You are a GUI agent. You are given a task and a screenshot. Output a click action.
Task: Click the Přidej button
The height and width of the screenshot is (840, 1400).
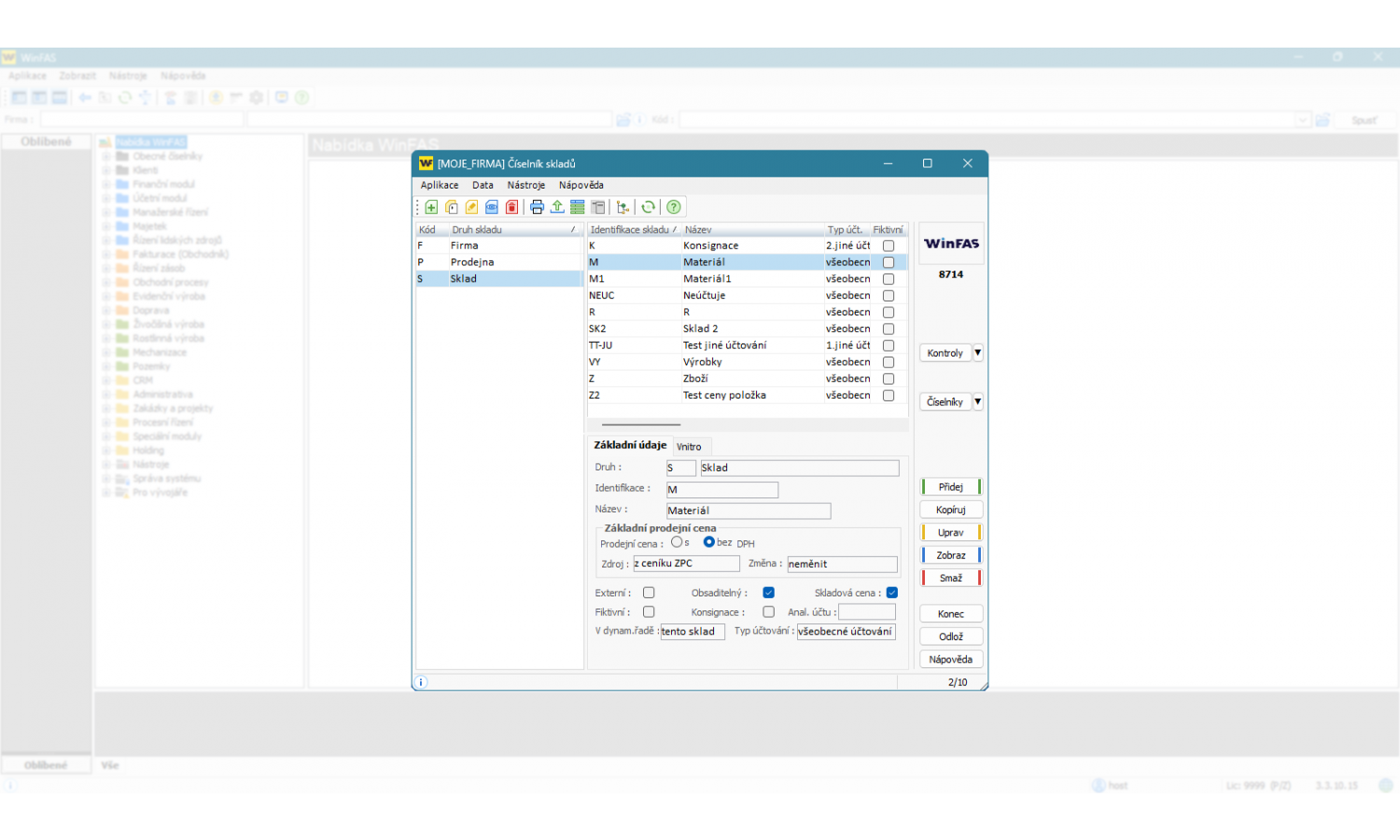[950, 487]
